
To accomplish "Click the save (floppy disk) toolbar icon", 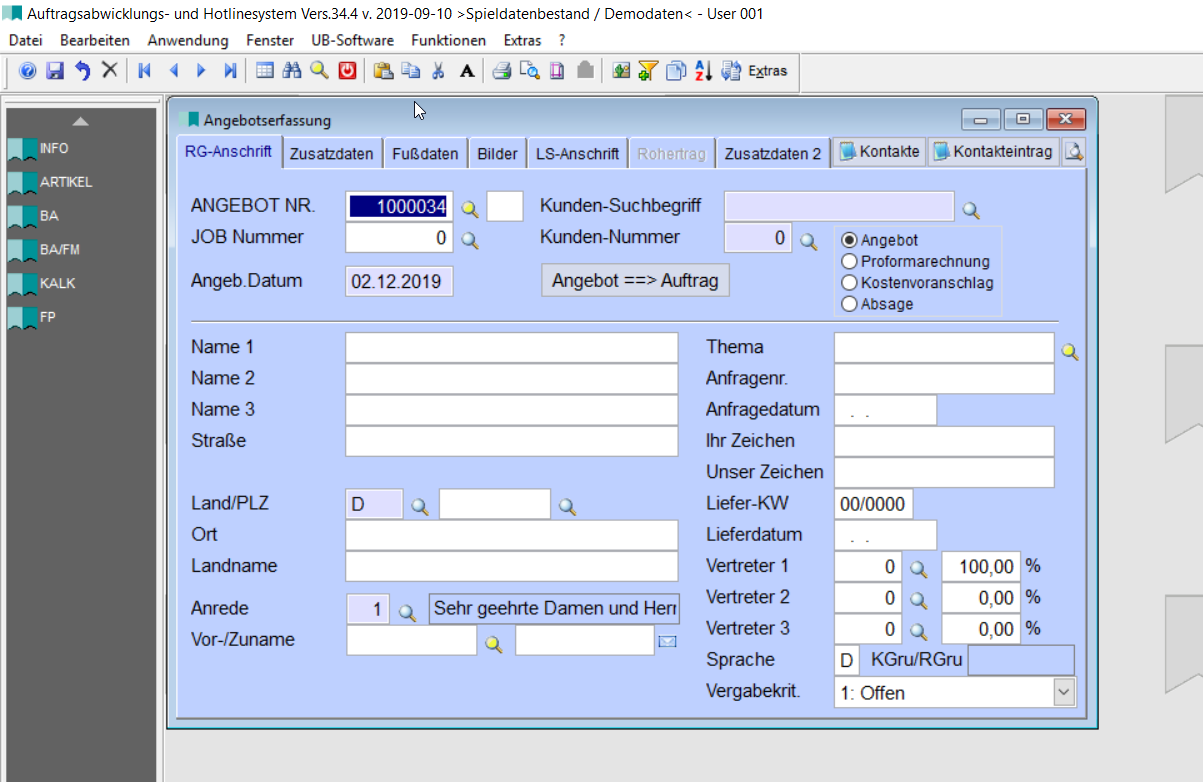I will (x=55, y=71).
